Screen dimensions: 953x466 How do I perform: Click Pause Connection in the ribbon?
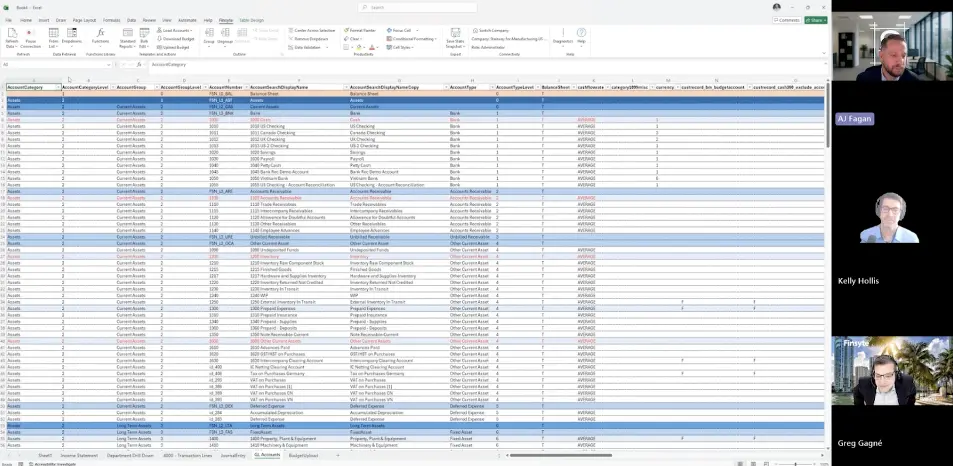point(31,37)
